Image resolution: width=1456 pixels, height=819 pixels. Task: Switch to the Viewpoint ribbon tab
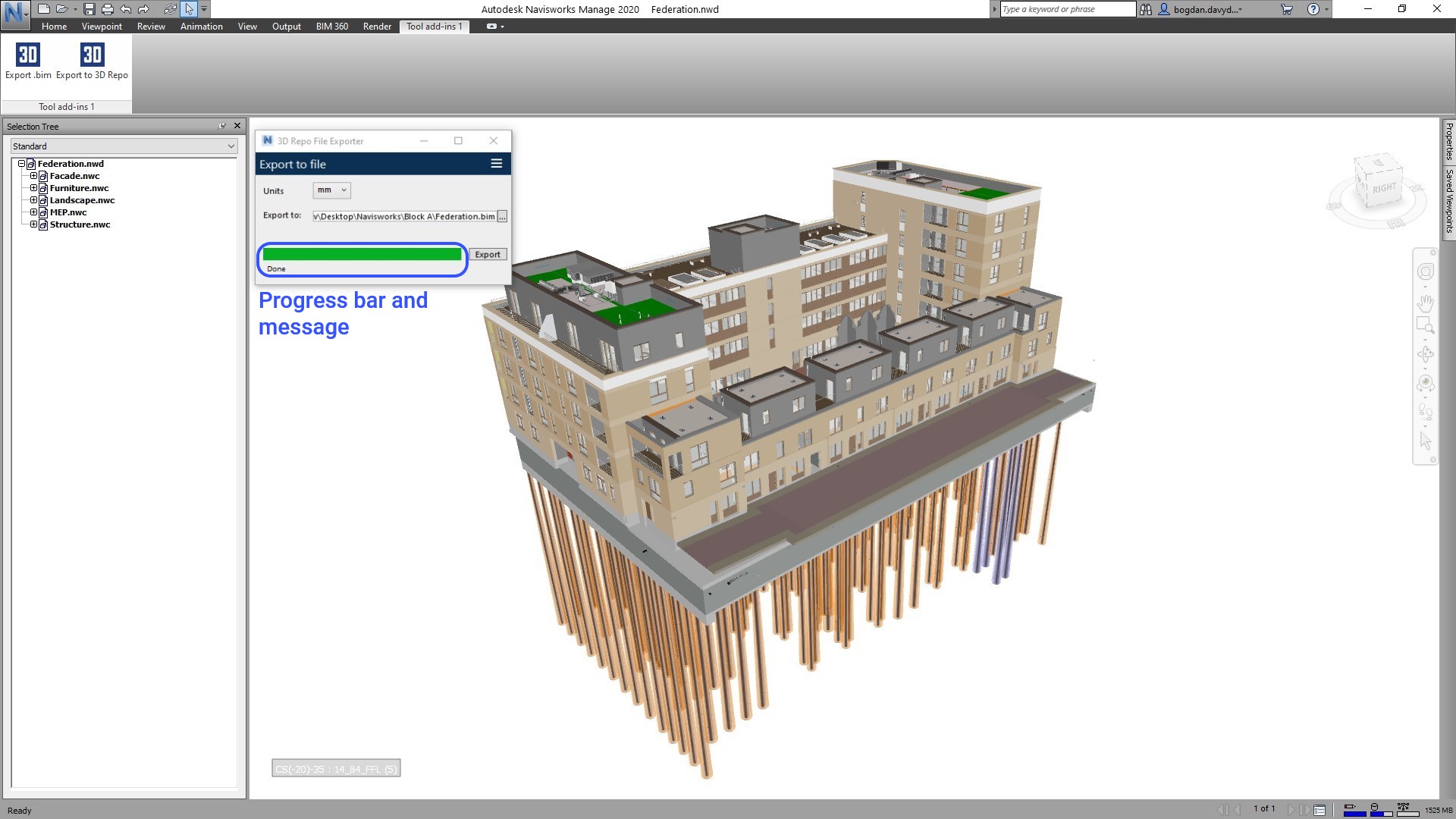point(102,27)
